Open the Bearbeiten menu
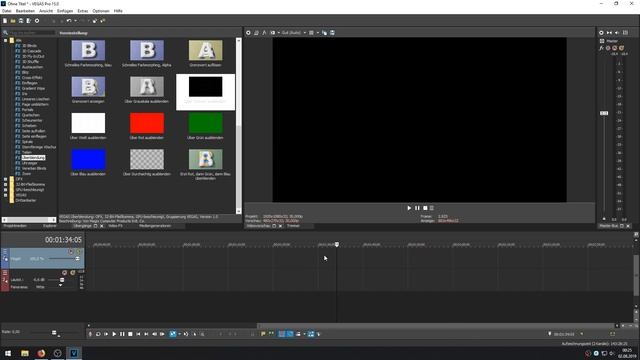This screenshot has height=360, width=640. pyautogui.click(x=25, y=11)
